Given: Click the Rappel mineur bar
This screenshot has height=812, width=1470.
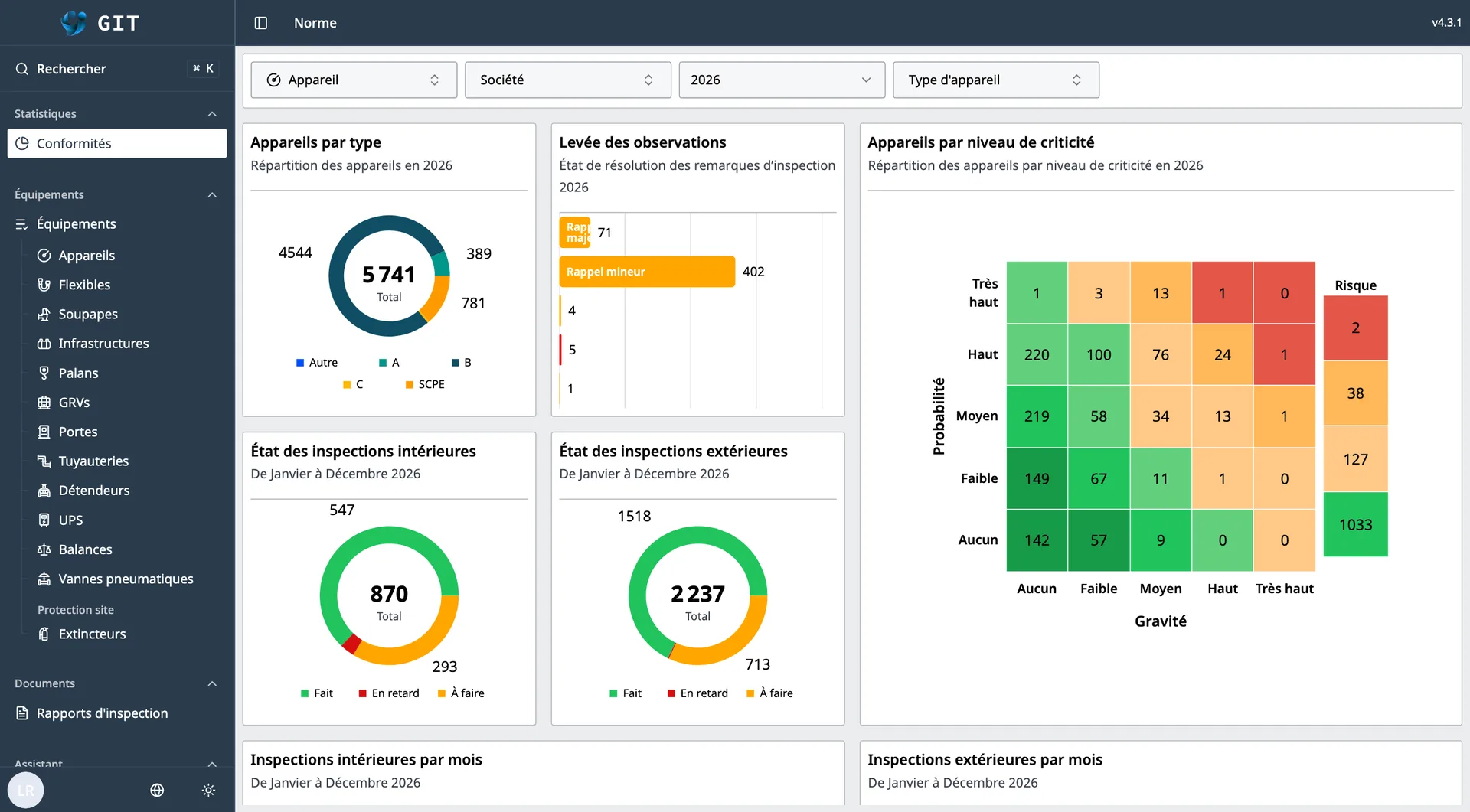Looking at the screenshot, I should [x=647, y=272].
